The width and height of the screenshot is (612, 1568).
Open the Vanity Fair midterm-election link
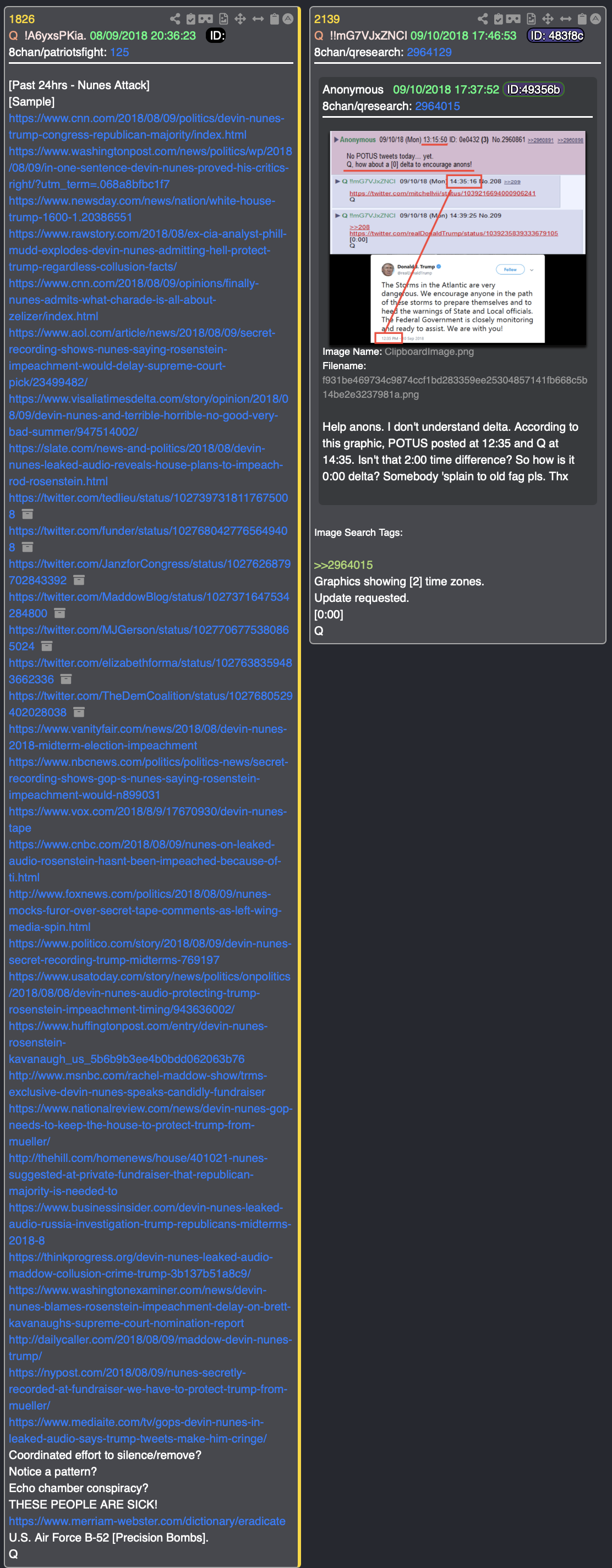click(x=147, y=737)
